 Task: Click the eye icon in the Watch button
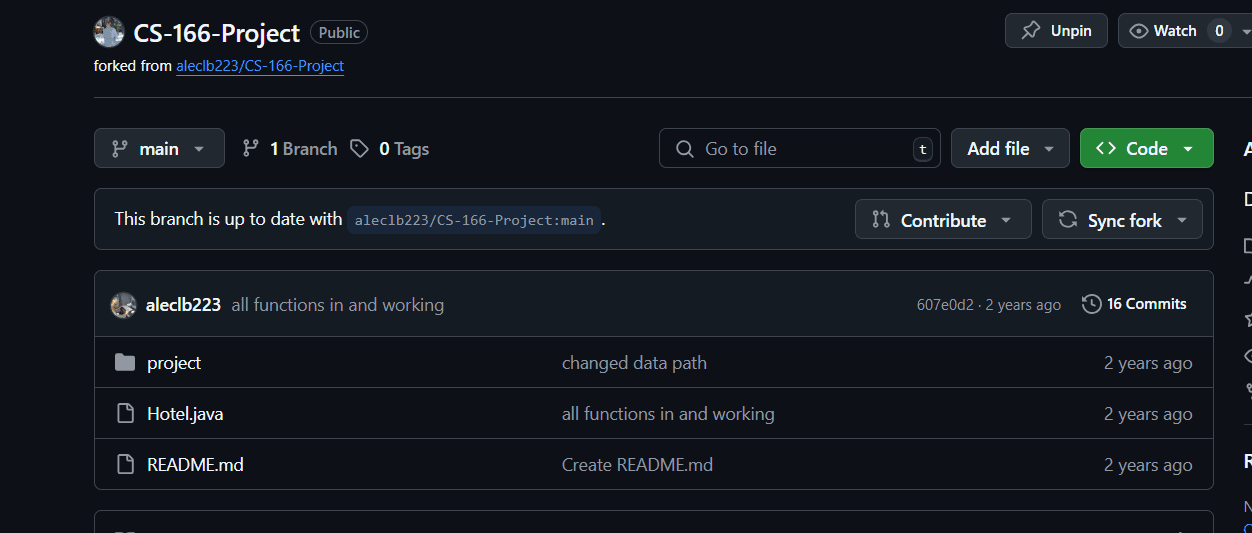1138,31
